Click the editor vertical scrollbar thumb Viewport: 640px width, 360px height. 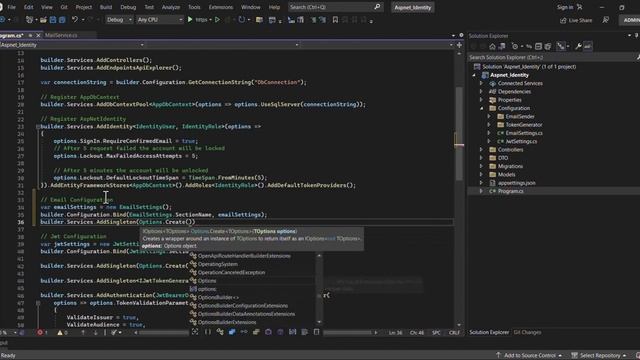pyautogui.click(x=459, y=133)
